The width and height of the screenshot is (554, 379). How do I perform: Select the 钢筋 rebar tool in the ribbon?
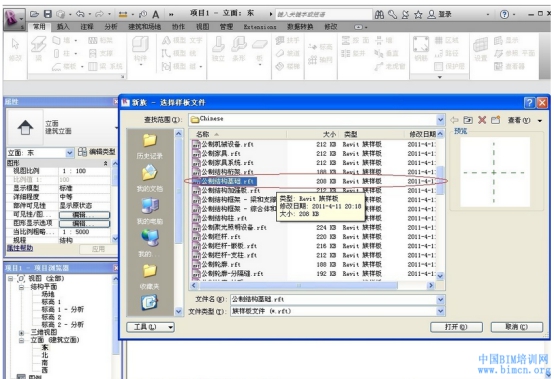click(x=421, y=49)
